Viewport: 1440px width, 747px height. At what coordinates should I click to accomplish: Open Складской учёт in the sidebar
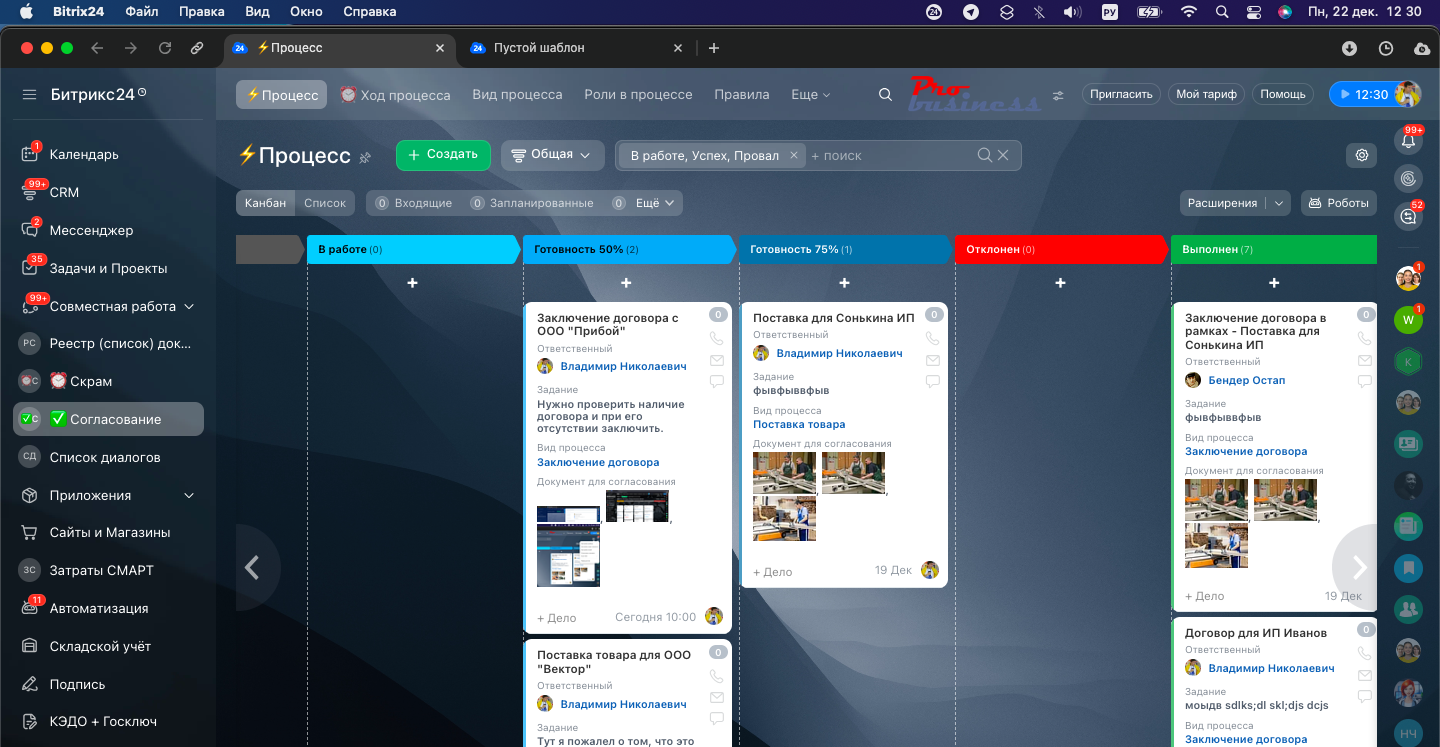(x=100, y=646)
